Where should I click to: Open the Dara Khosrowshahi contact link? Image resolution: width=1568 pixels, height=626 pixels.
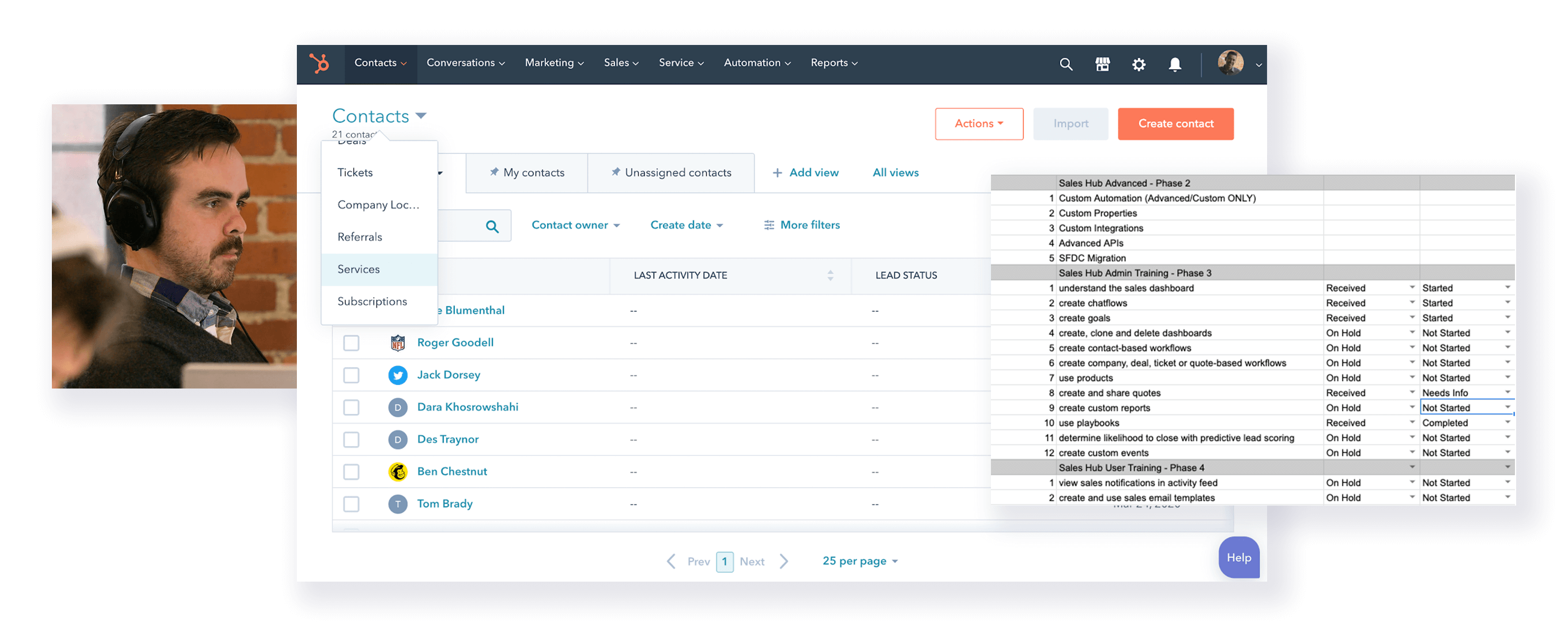pos(468,407)
